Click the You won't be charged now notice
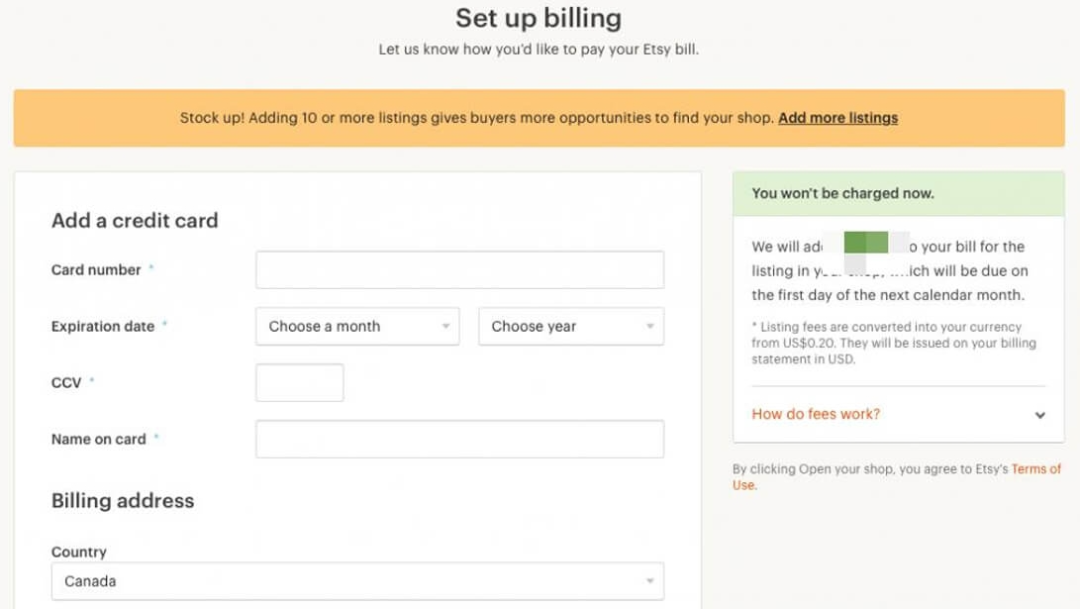The image size is (1080, 609). [x=843, y=193]
